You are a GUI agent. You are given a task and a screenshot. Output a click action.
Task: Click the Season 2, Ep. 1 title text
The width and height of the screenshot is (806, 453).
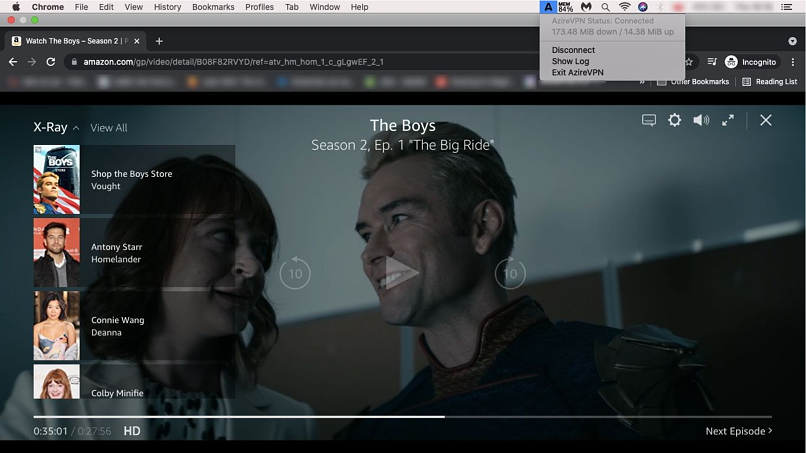(x=402, y=145)
